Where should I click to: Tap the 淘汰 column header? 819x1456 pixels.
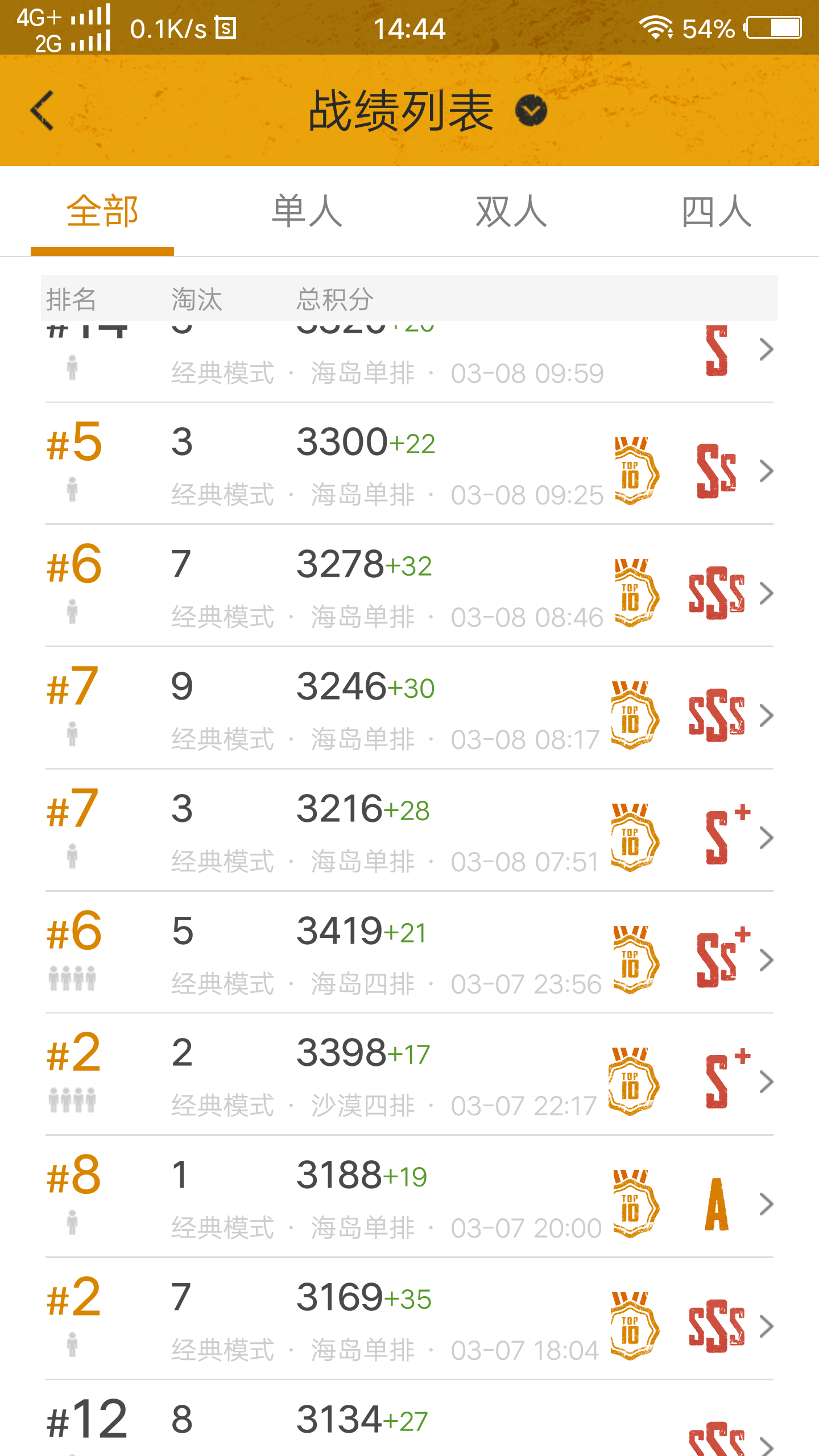pos(197,299)
